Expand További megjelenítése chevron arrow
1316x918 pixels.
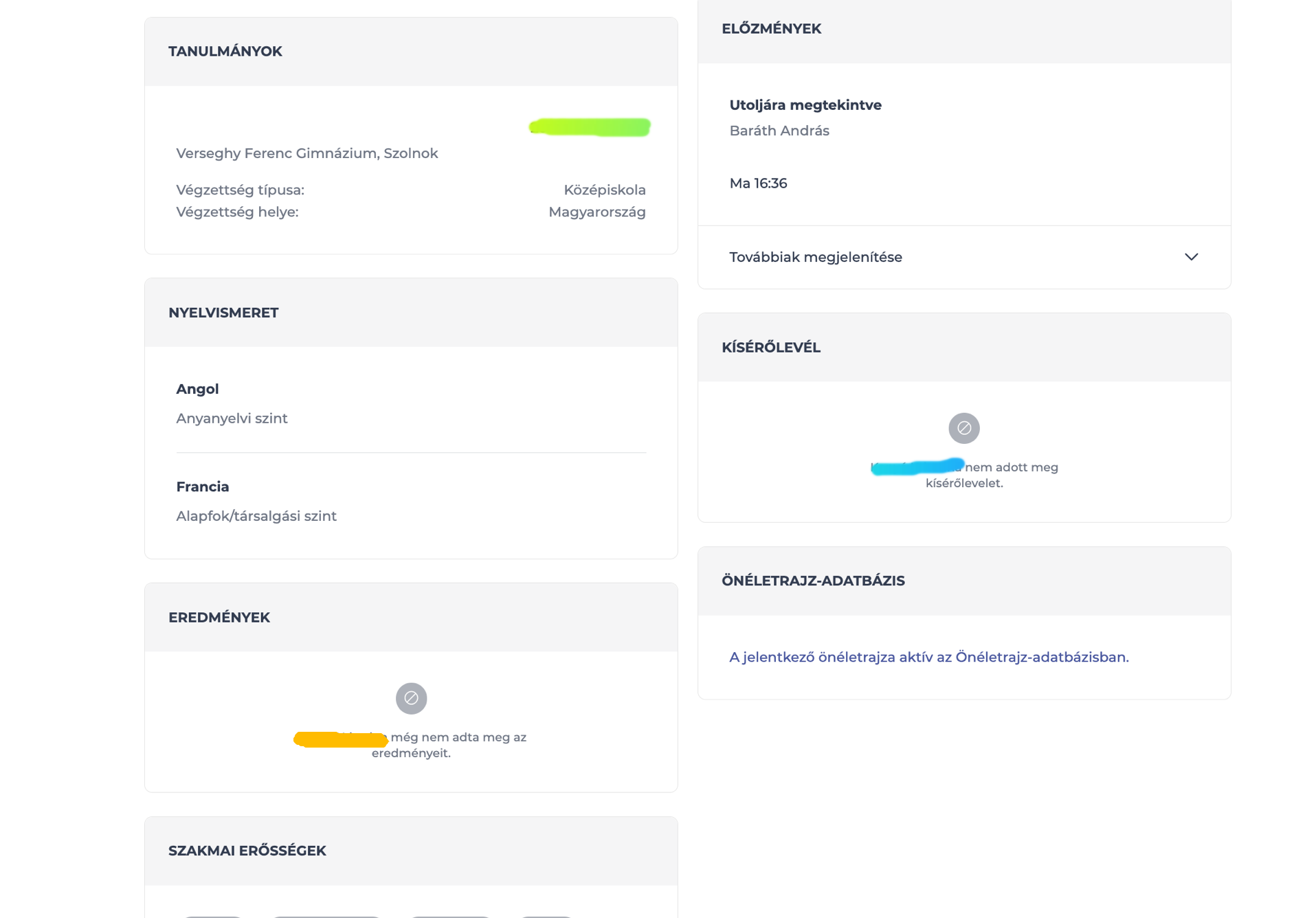[1191, 257]
